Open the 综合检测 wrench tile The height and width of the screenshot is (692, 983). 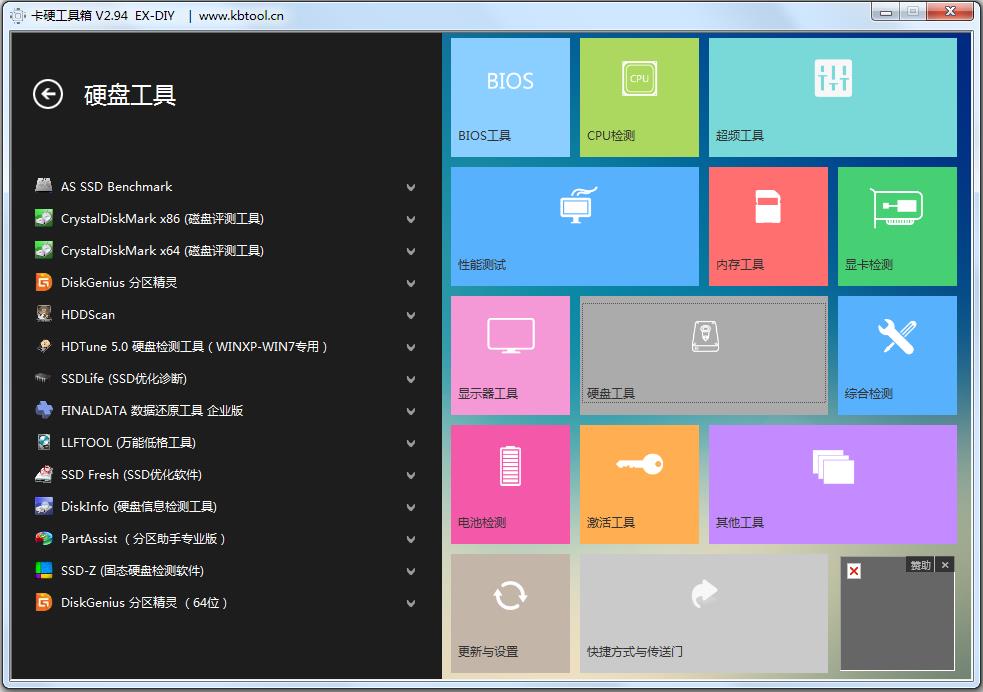tap(897, 355)
